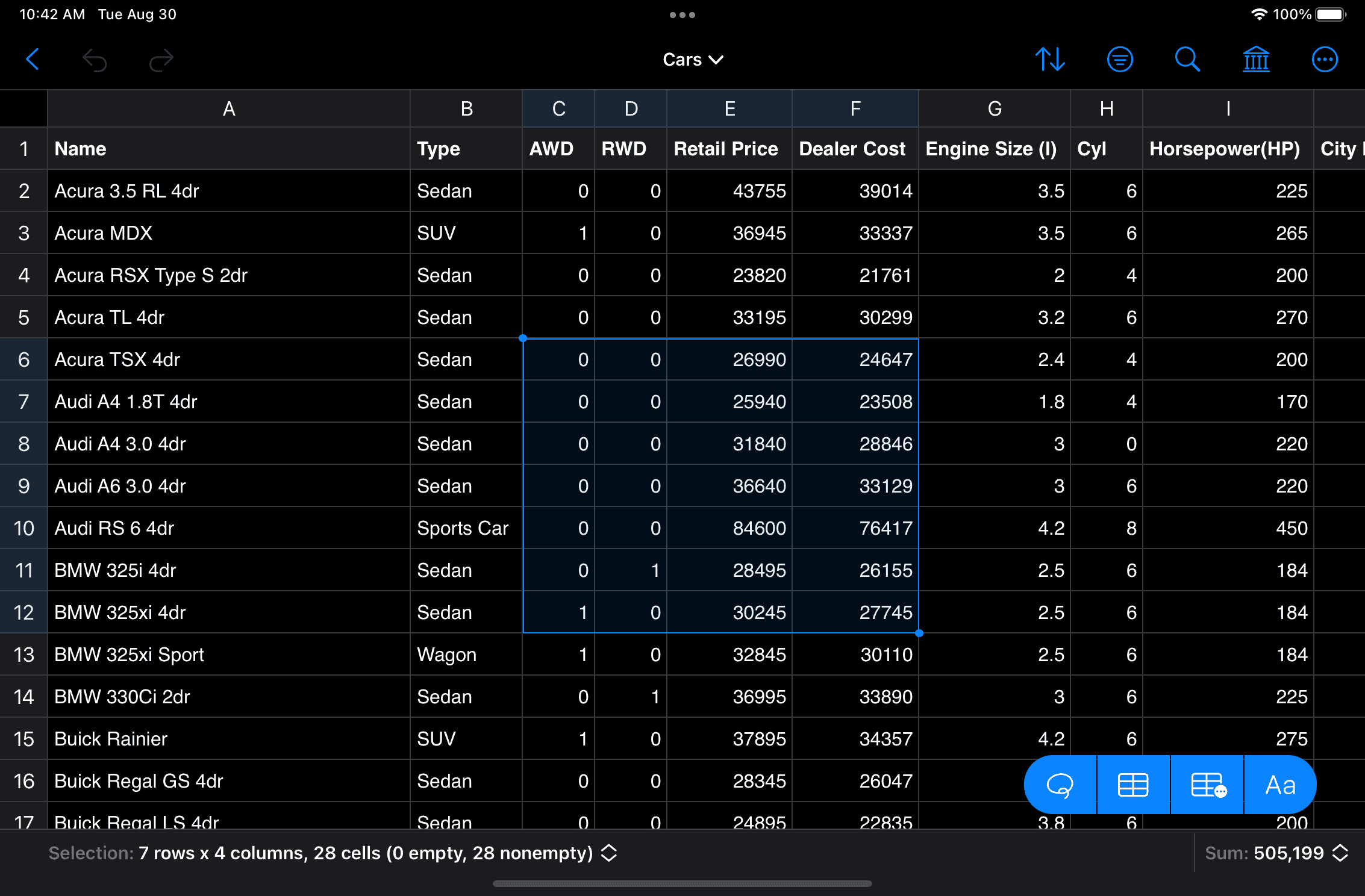The image size is (1365, 896).
Task: Click the horizontal scroll bar
Action: click(682, 883)
